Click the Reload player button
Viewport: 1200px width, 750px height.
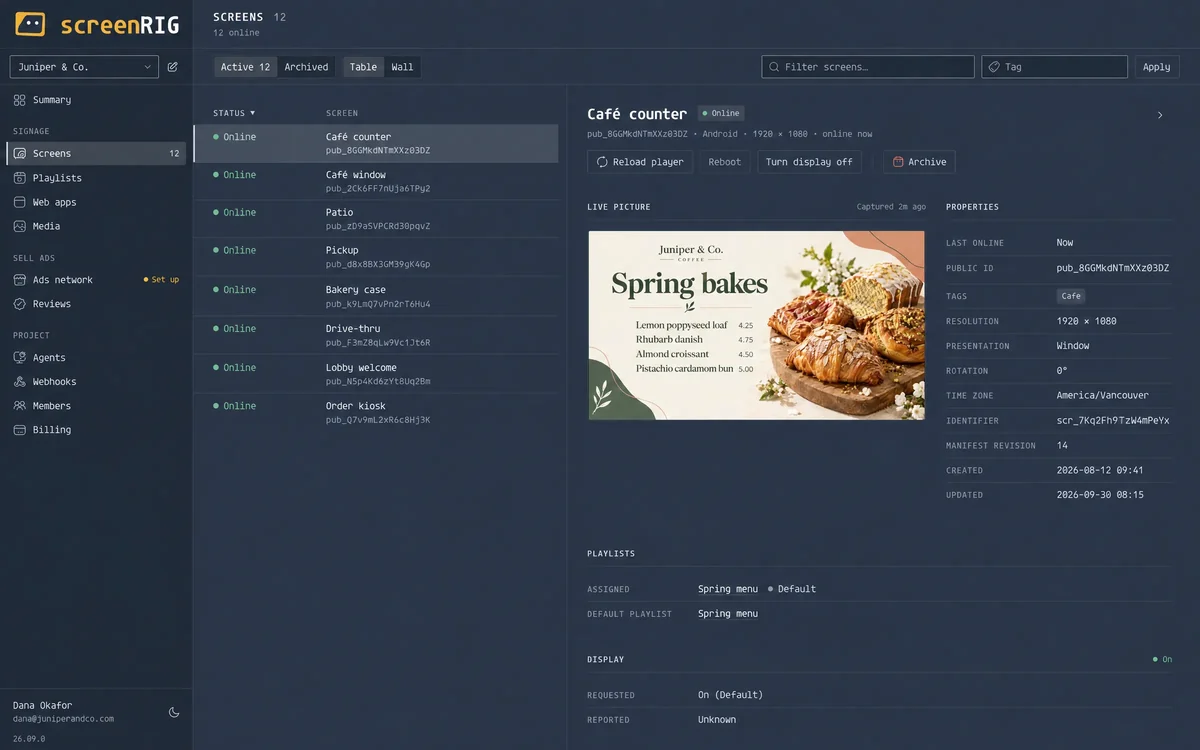click(x=640, y=162)
